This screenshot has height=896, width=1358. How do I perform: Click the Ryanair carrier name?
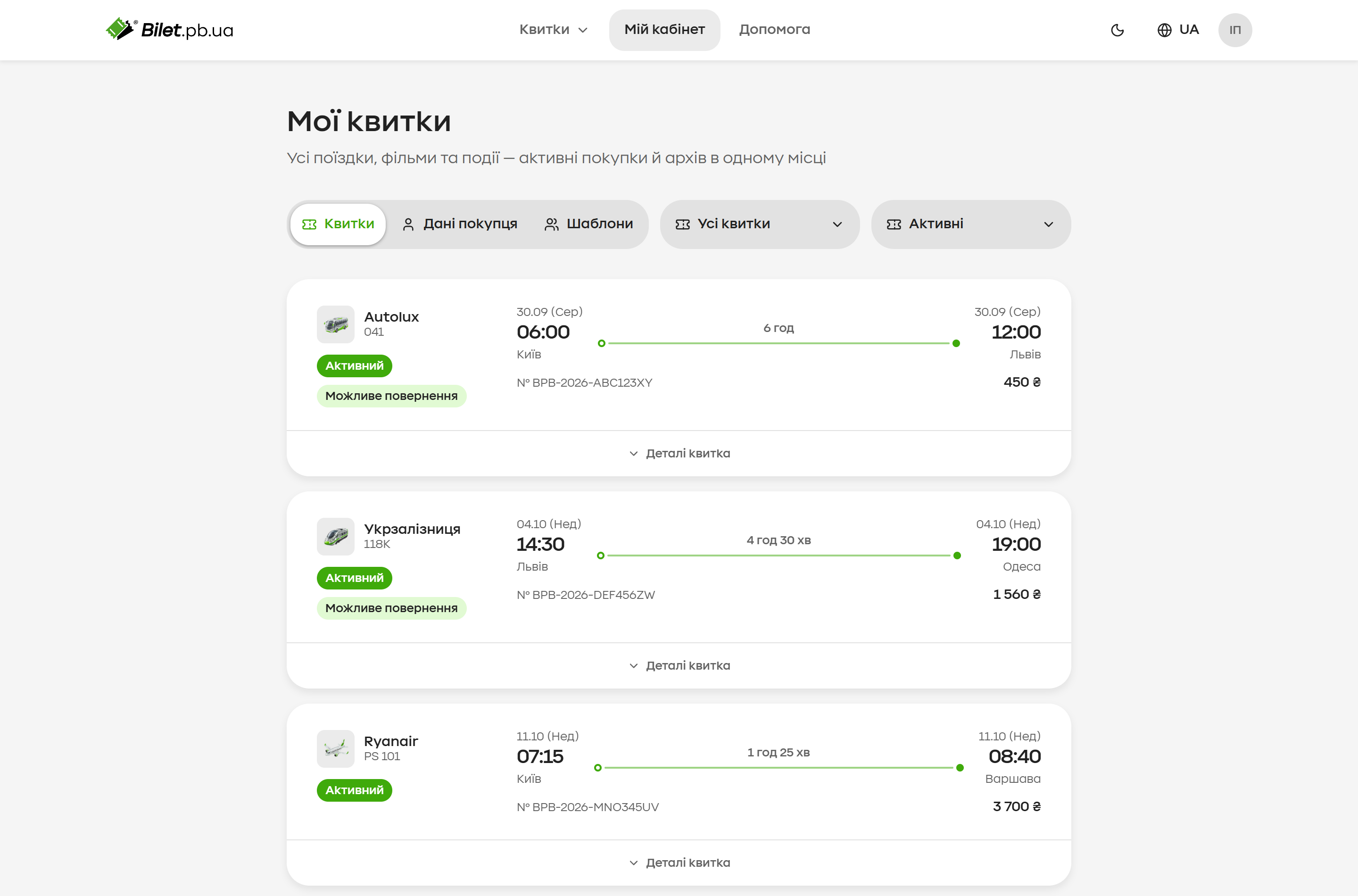click(x=391, y=741)
